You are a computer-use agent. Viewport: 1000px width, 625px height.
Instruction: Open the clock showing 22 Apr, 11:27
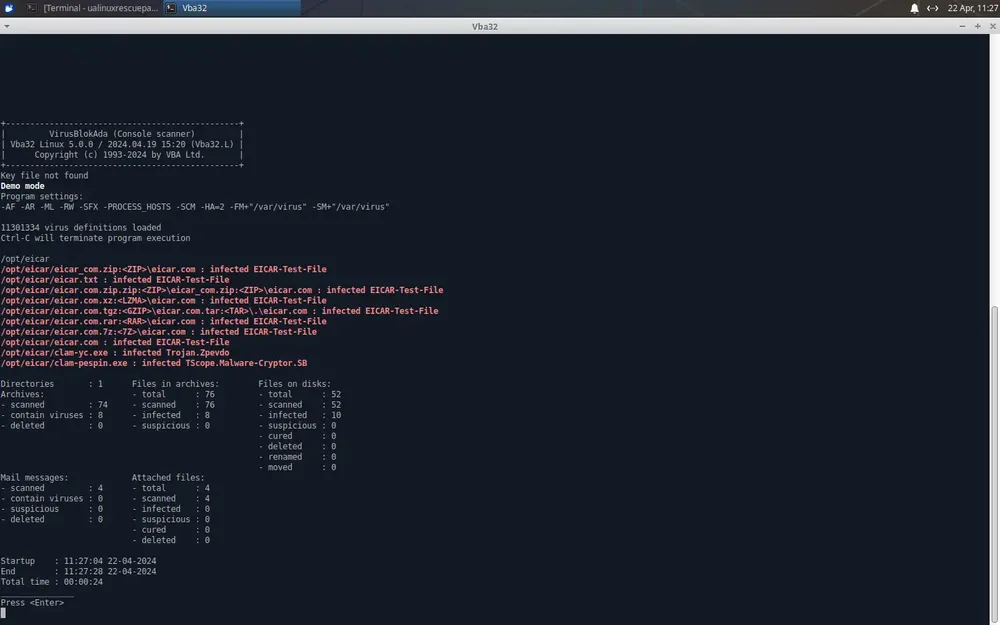[973, 8]
